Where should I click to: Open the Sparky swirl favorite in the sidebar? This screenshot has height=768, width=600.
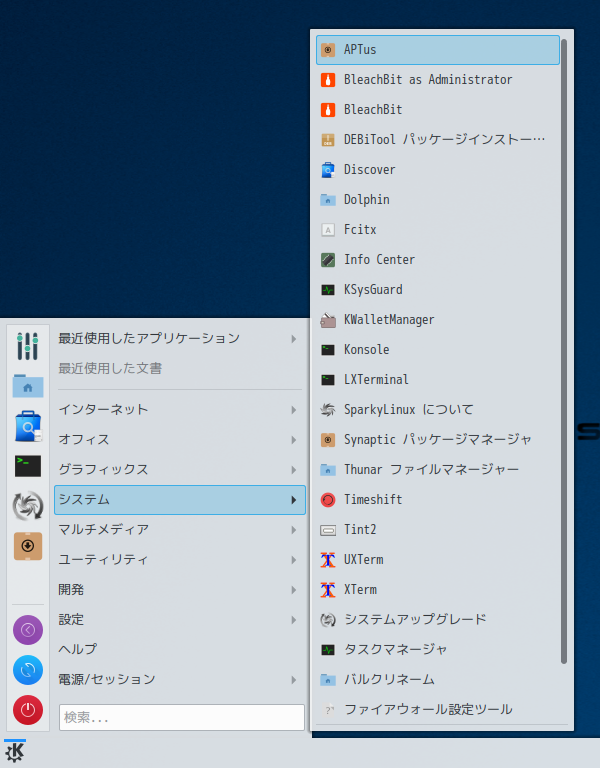pos(28,506)
